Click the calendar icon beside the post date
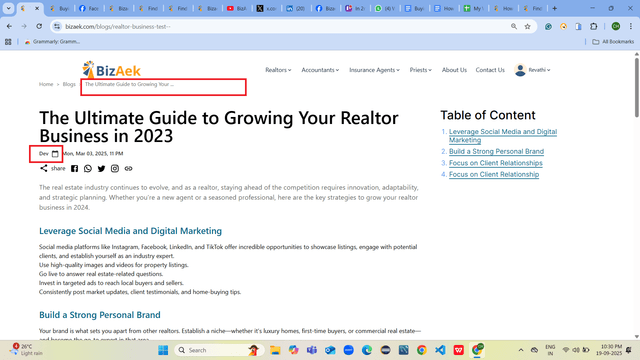The width and height of the screenshot is (640, 360). pyautogui.click(x=55, y=154)
